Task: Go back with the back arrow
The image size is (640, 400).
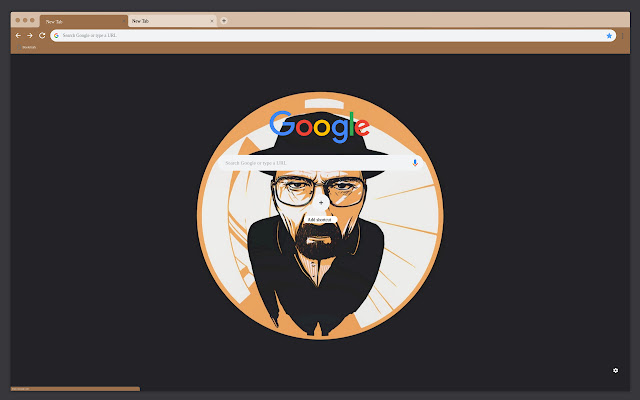Action: (18, 36)
